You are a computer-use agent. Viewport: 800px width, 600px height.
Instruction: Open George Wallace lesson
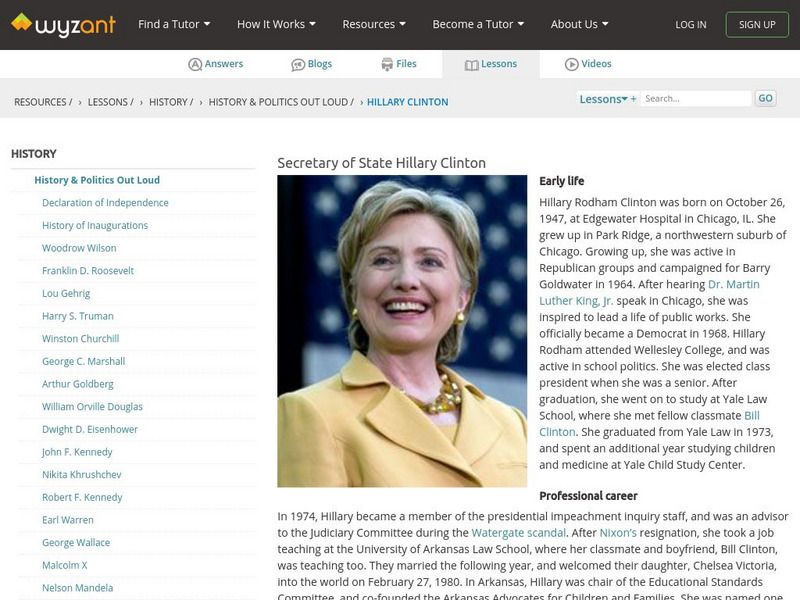pyautogui.click(x=76, y=542)
